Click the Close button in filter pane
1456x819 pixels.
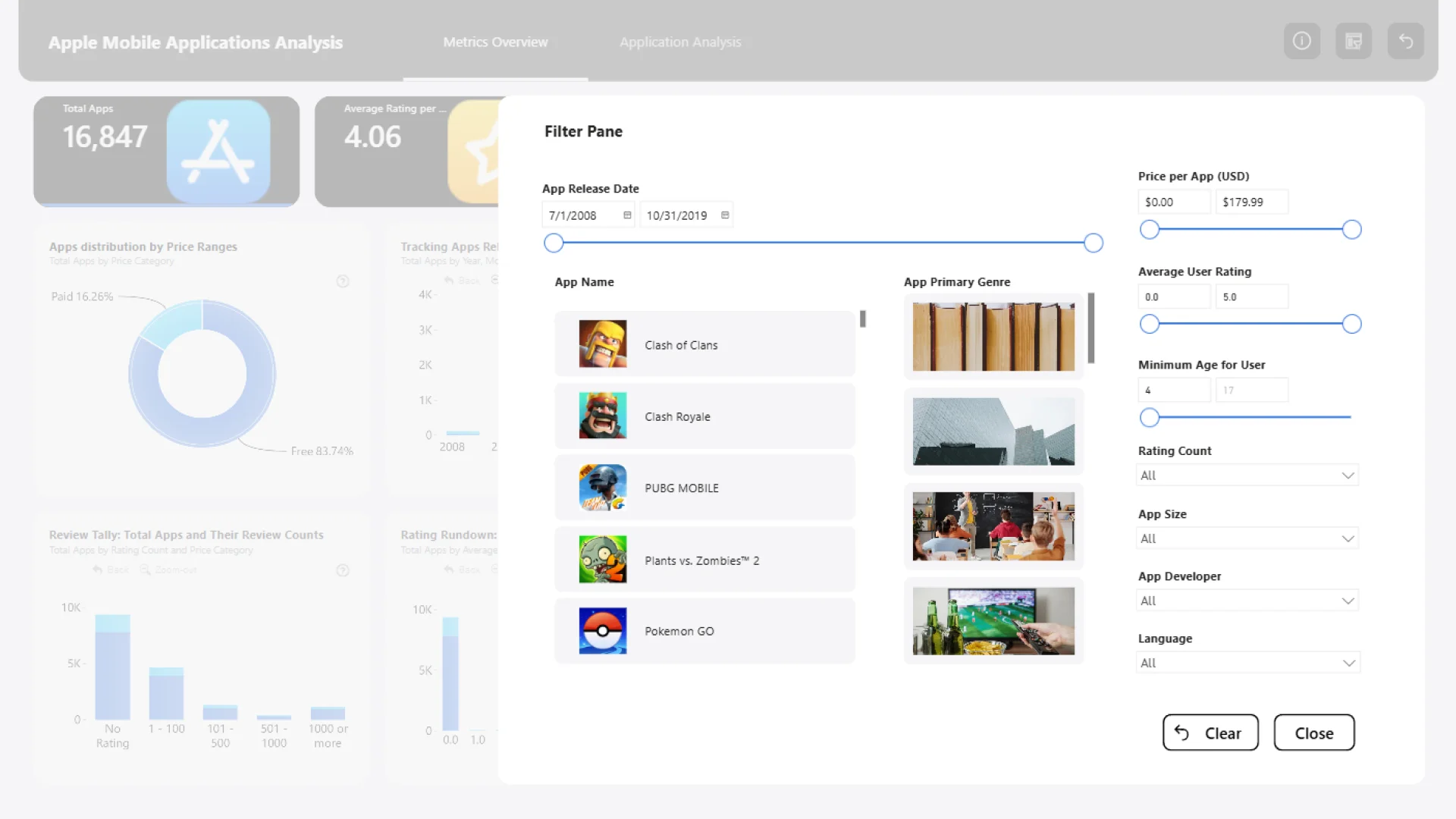(x=1313, y=733)
